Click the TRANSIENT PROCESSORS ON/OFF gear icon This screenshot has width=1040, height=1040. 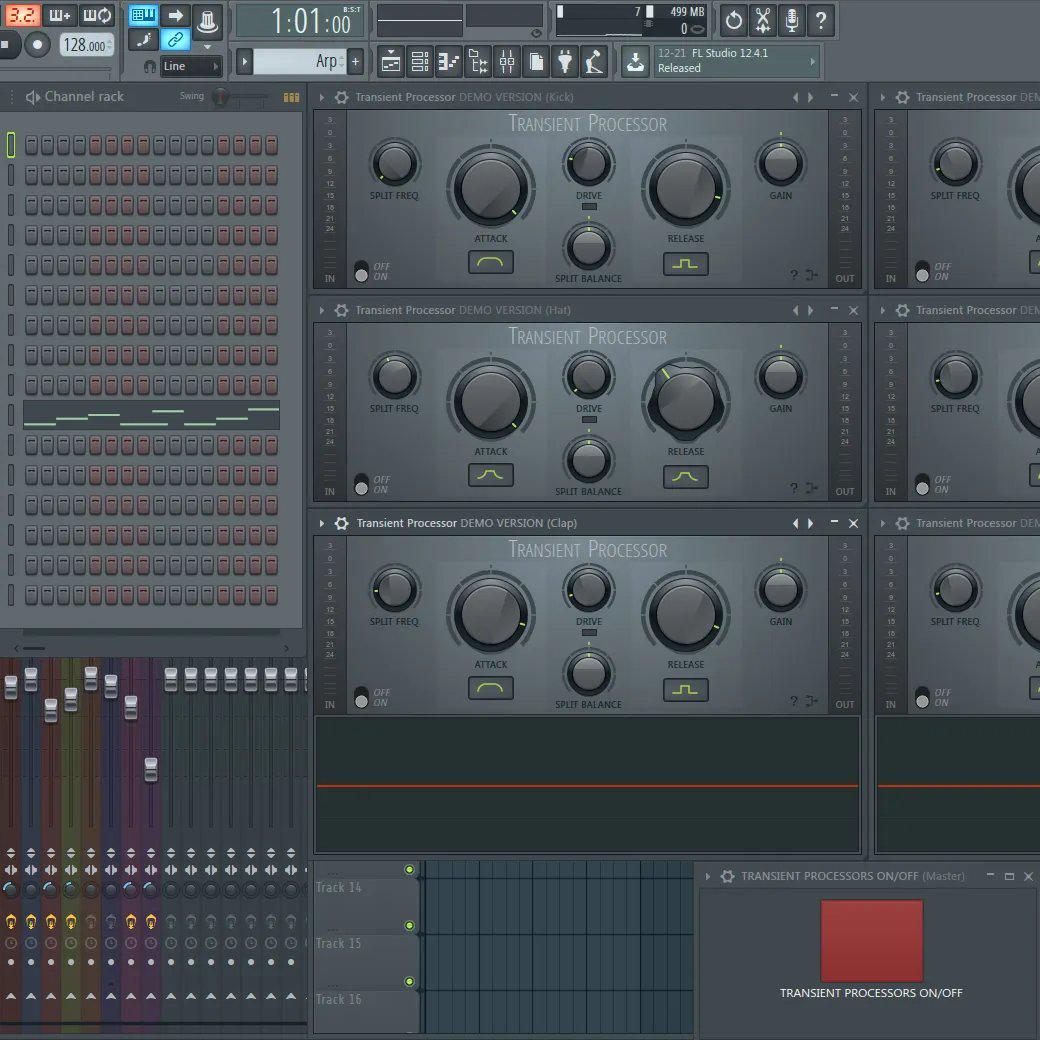(728, 877)
